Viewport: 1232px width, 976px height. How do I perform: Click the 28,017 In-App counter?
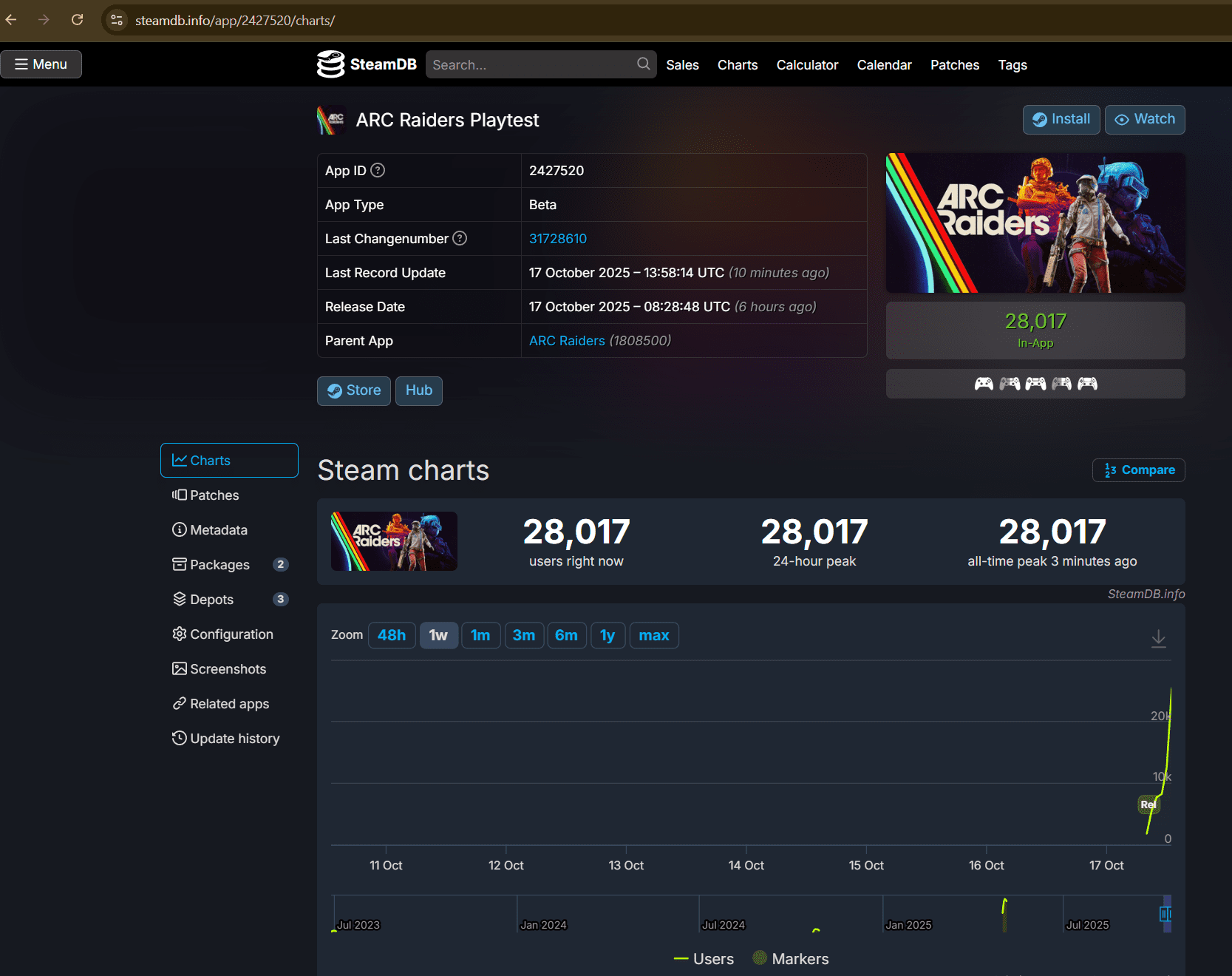click(x=1035, y=330)
